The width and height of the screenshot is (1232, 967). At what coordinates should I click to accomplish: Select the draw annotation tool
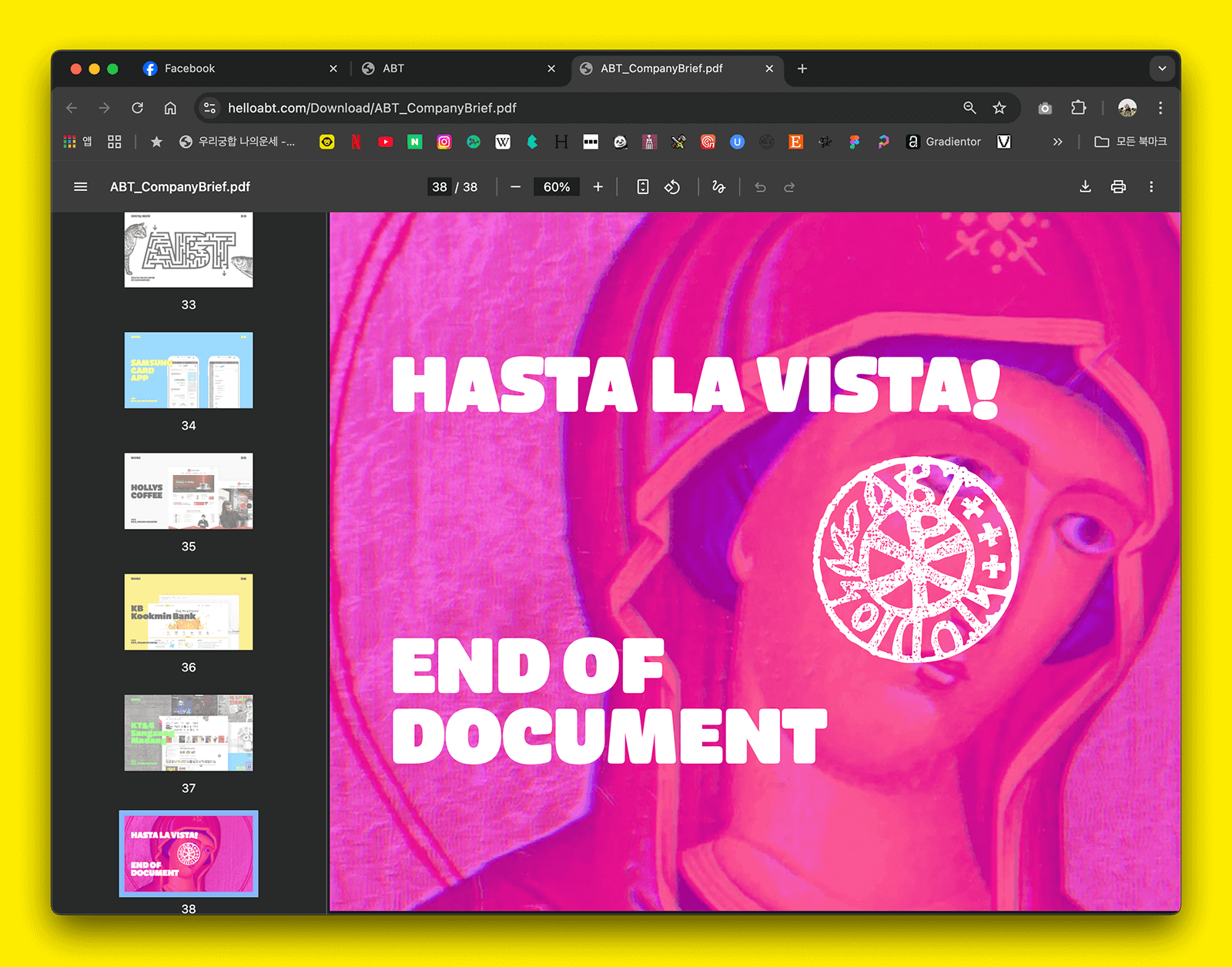click(x=718, y=187)
